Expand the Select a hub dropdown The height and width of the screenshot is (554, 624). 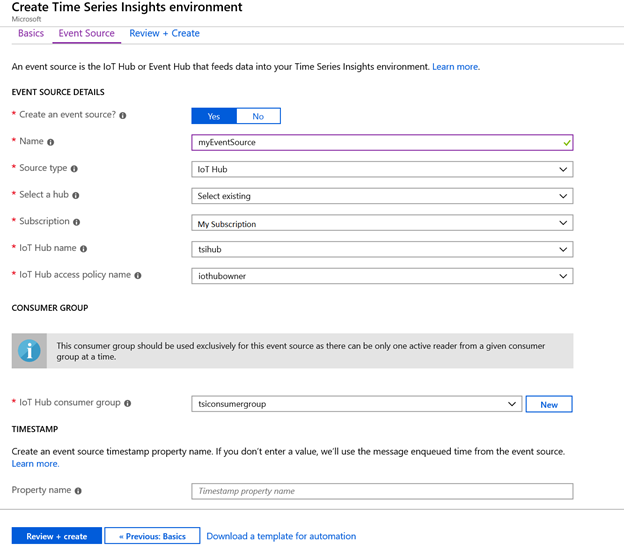(382, 196)
